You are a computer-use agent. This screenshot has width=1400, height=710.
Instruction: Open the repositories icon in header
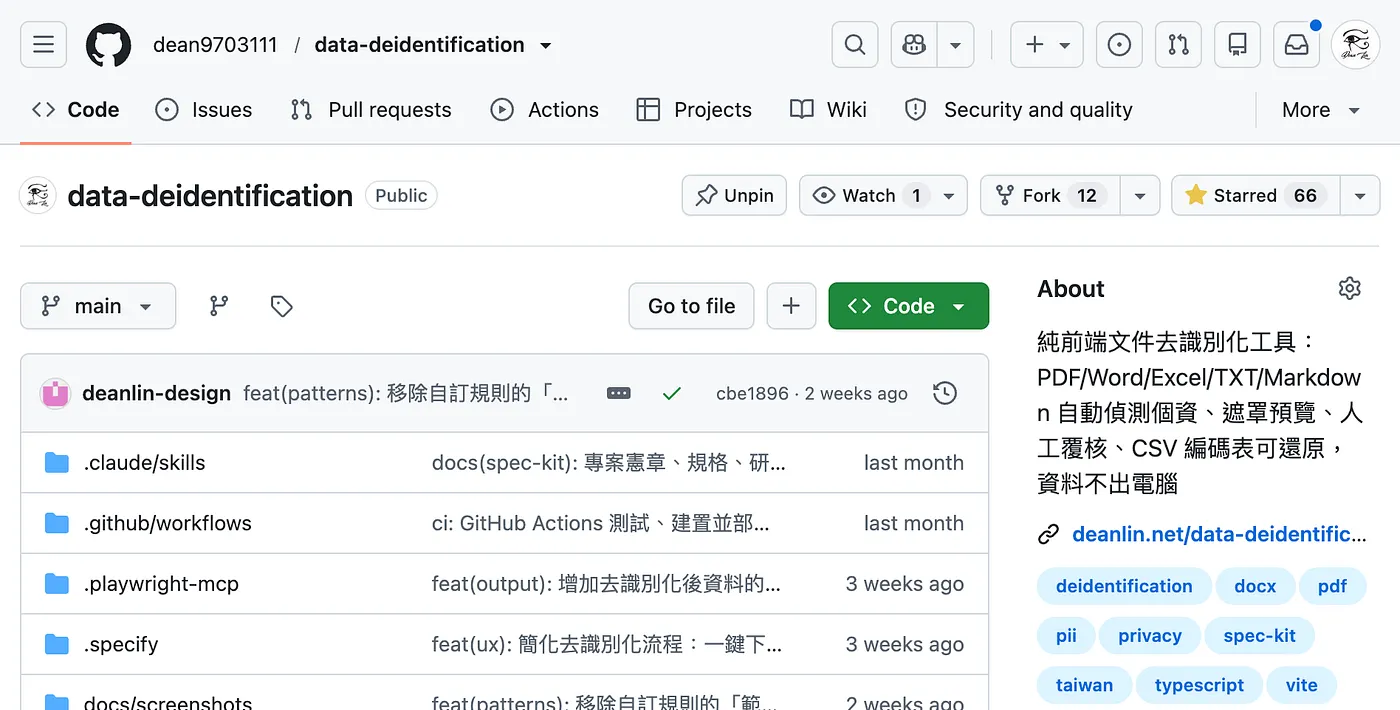1238,45
